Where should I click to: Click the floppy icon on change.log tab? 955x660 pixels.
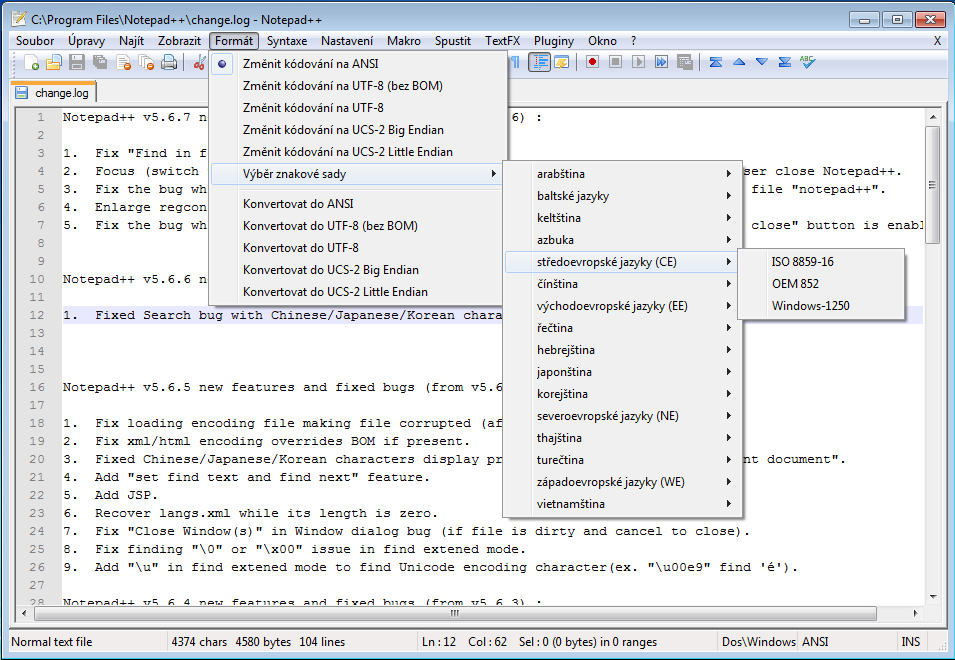[22, 93]
